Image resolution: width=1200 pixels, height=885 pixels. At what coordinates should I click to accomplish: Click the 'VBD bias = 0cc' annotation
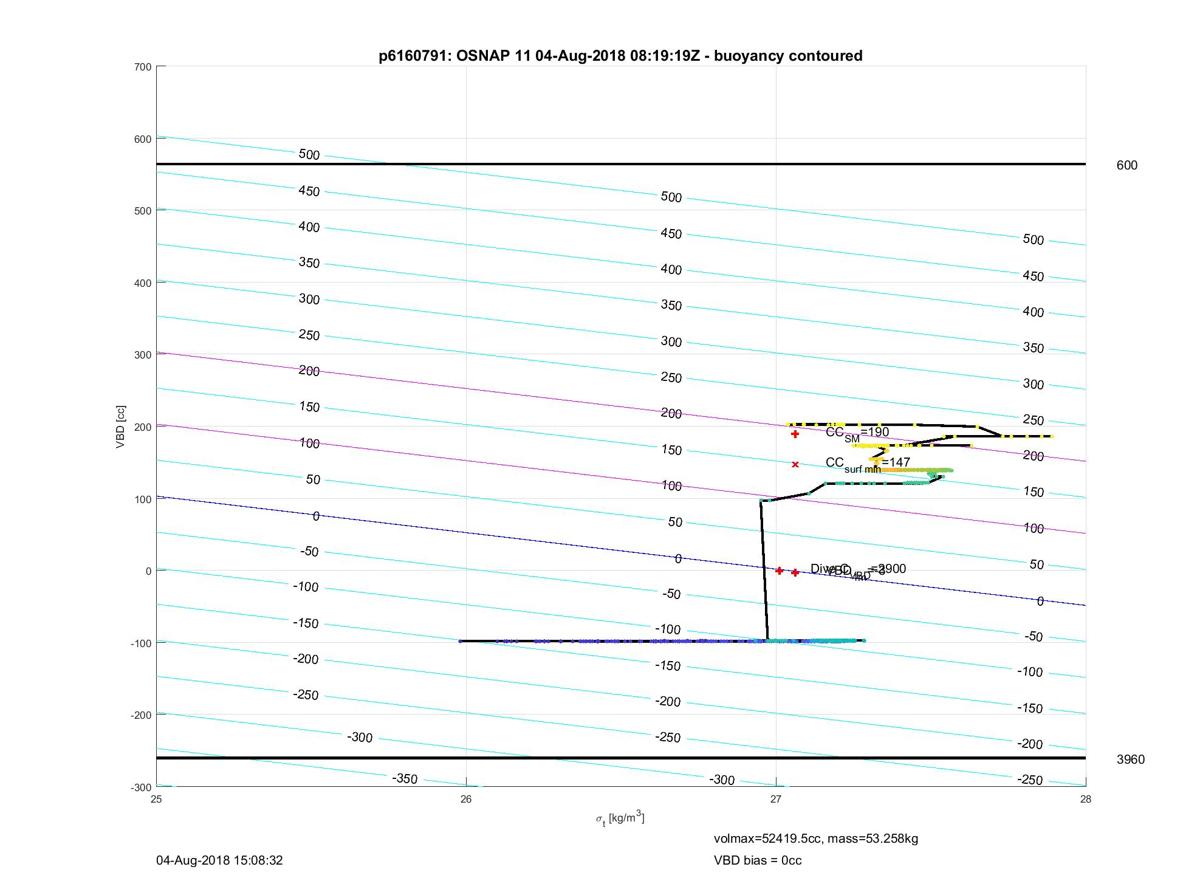pos(757,860)
